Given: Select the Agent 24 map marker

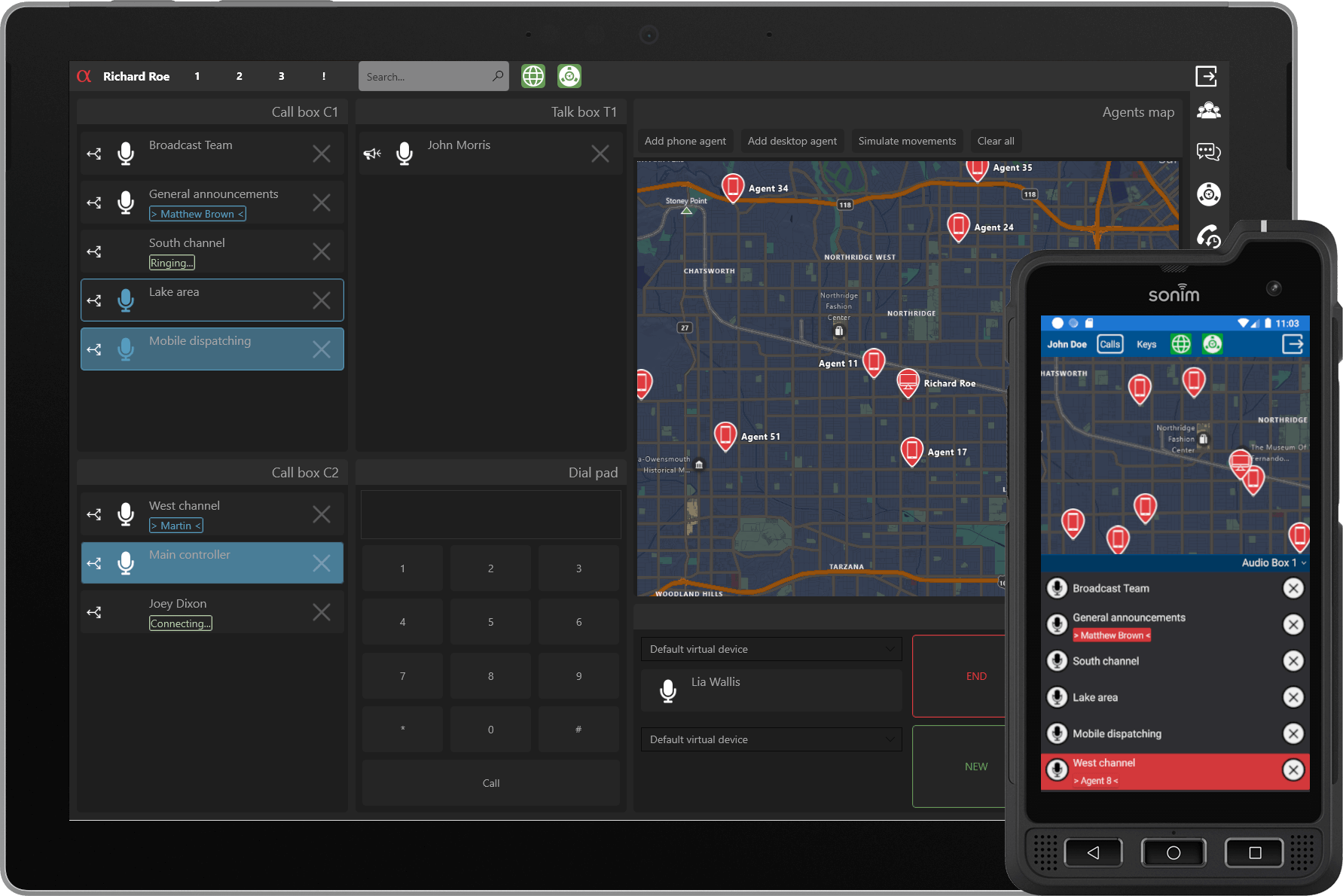Looking at the screenshot, I should coord(958,227).
